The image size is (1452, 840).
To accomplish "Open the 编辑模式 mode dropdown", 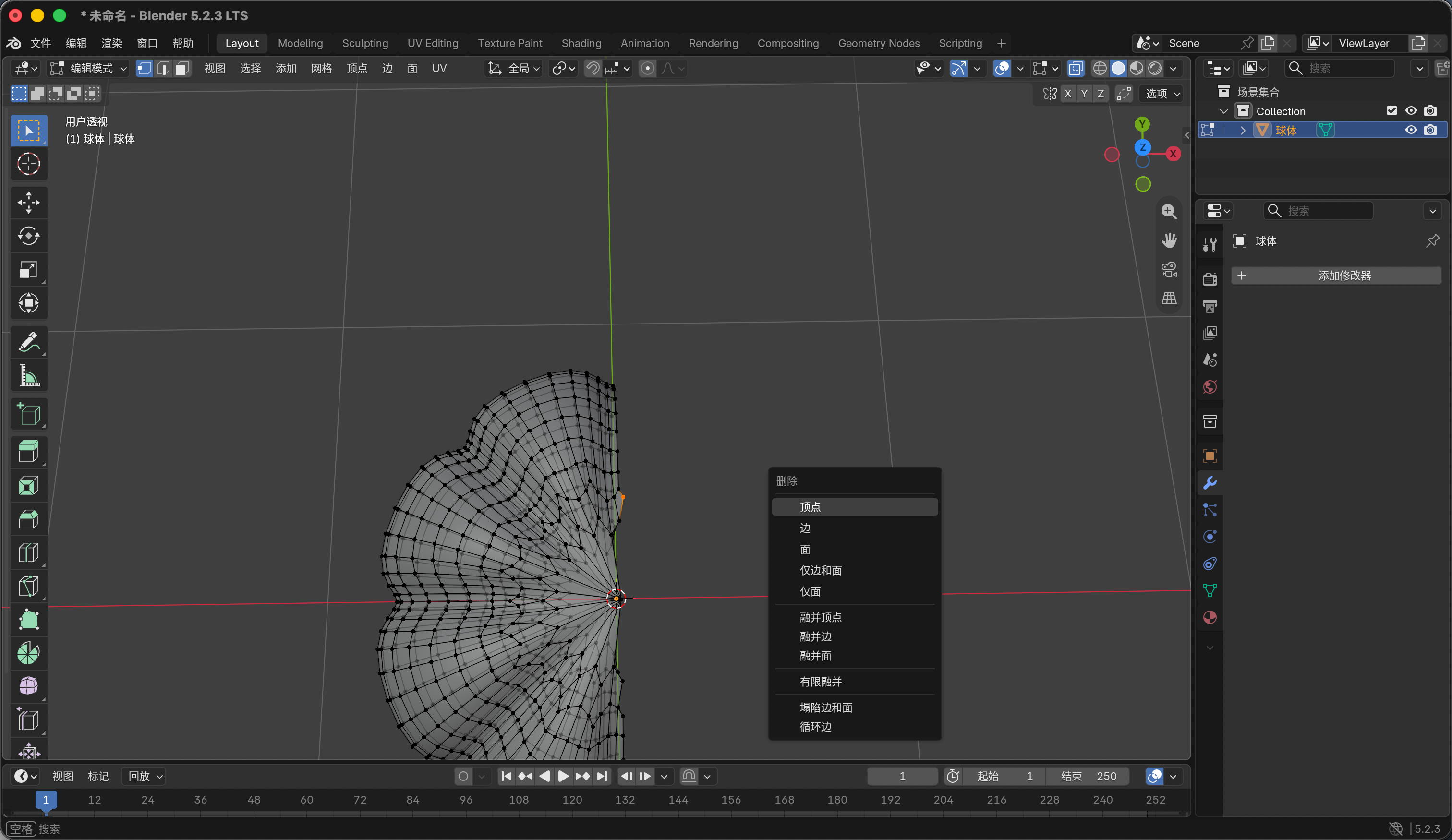I will point(88,69).
